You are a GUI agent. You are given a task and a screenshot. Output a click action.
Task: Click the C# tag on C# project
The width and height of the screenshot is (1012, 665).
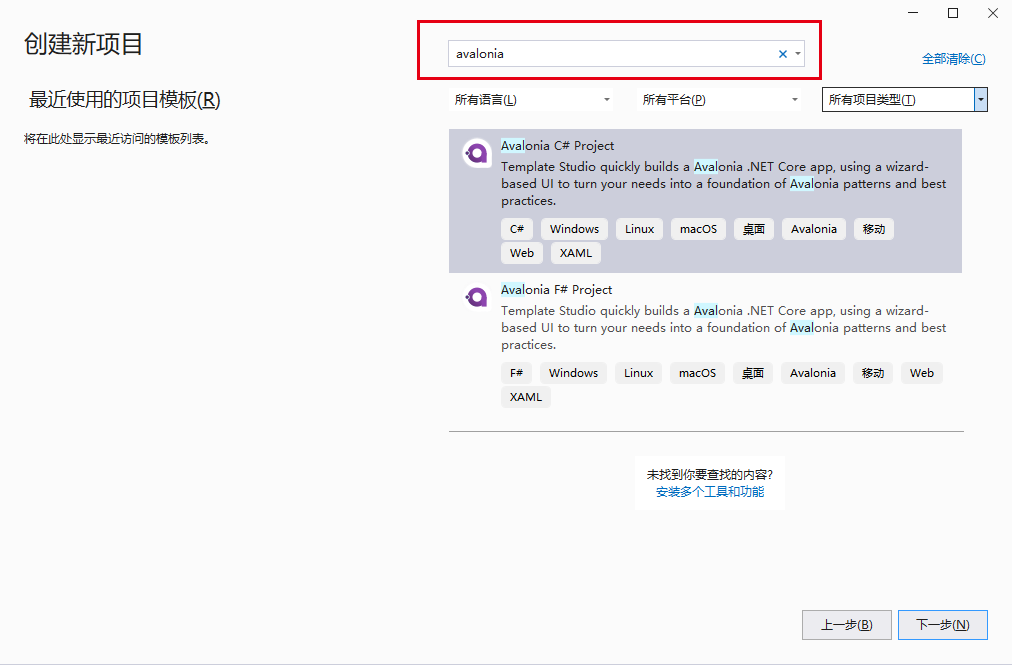click(516, 229)
